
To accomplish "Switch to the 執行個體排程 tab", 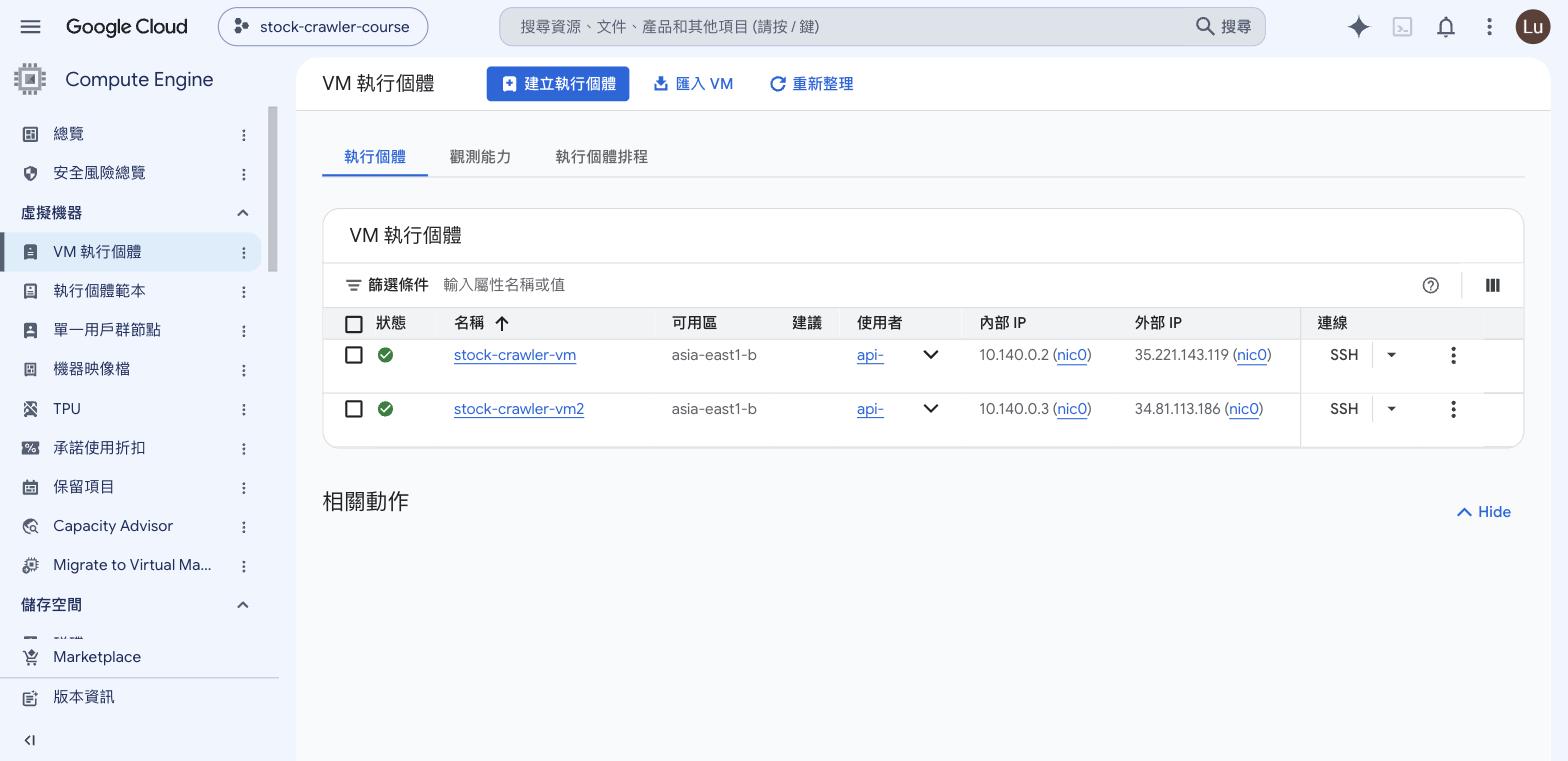I will pyautogui.click(x=601, y=157).
